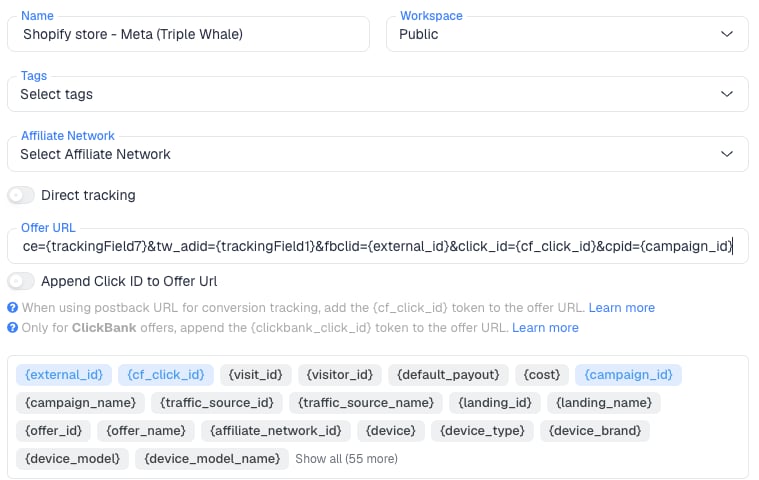Insert the {cost} token
This screenshot has height=480, width=759.
tap(542, 375)
